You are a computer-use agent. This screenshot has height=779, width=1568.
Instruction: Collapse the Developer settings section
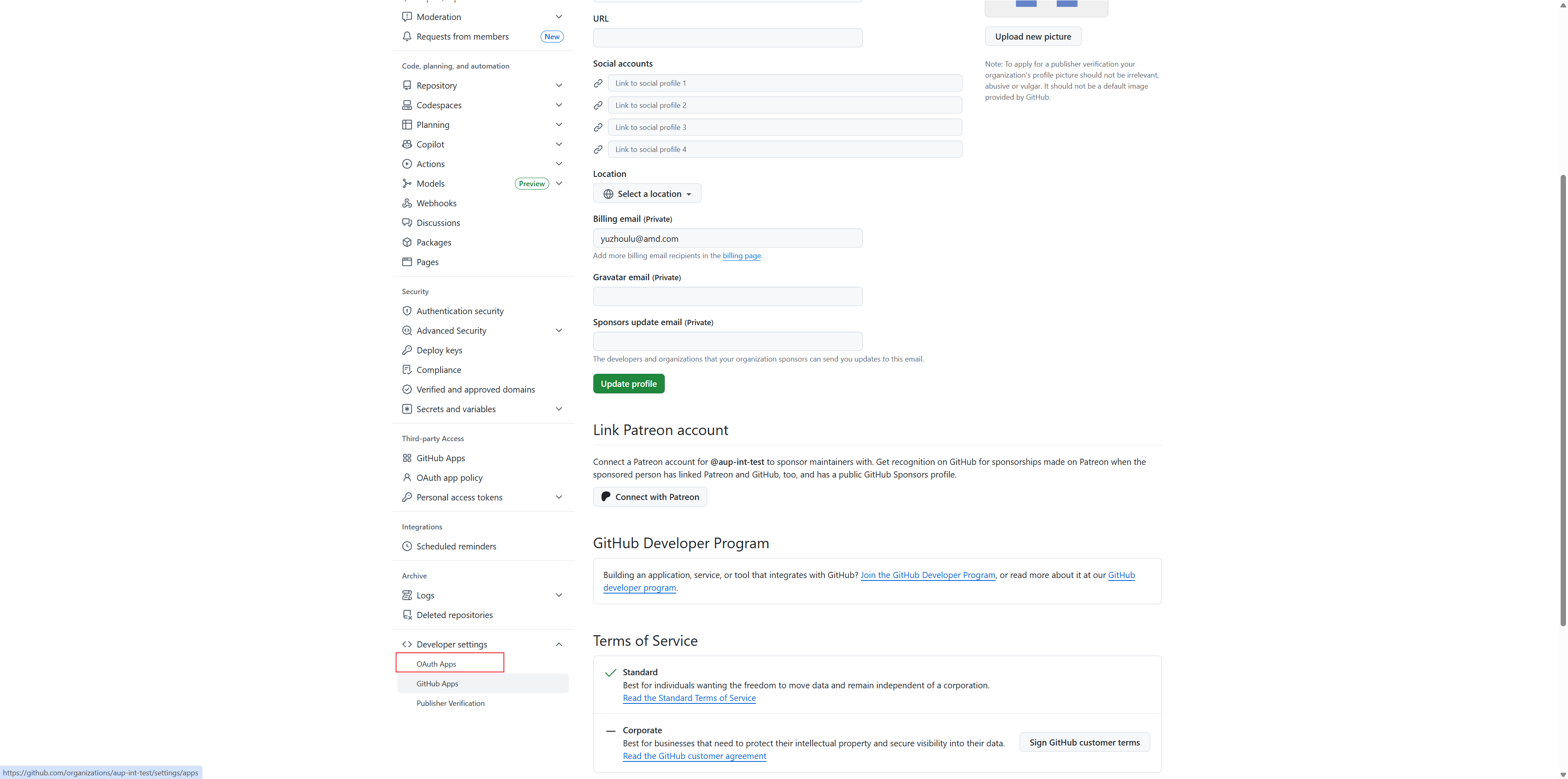point(558,644)
